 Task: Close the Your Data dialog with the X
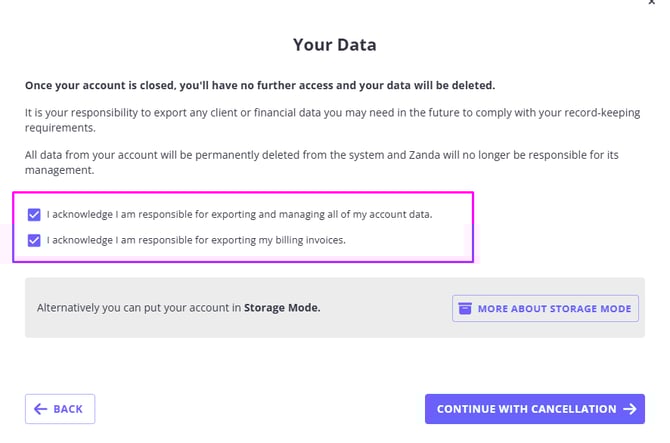tap(652, 3)
